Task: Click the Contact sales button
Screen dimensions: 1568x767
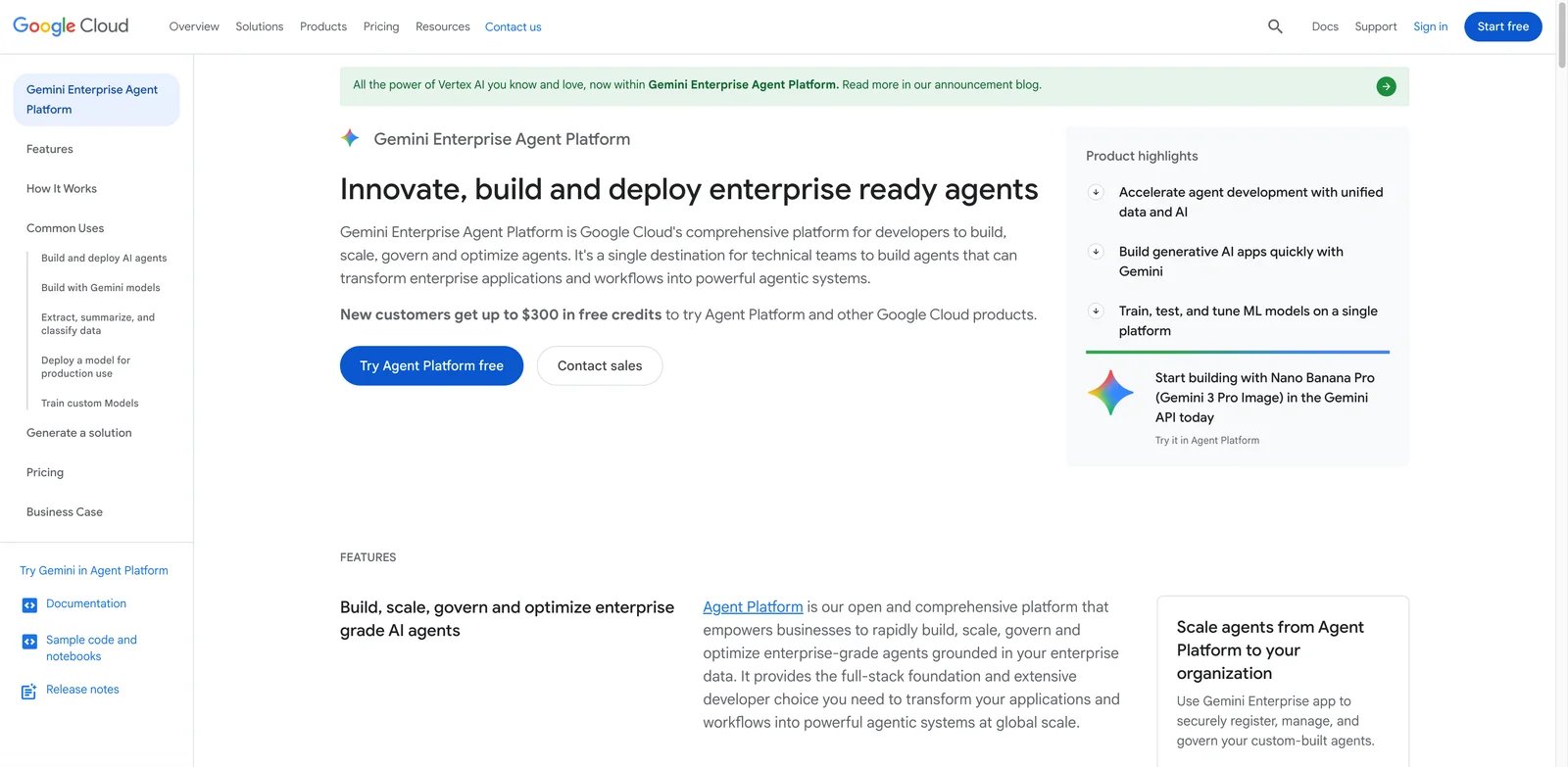Action: (x=600, y=365)
